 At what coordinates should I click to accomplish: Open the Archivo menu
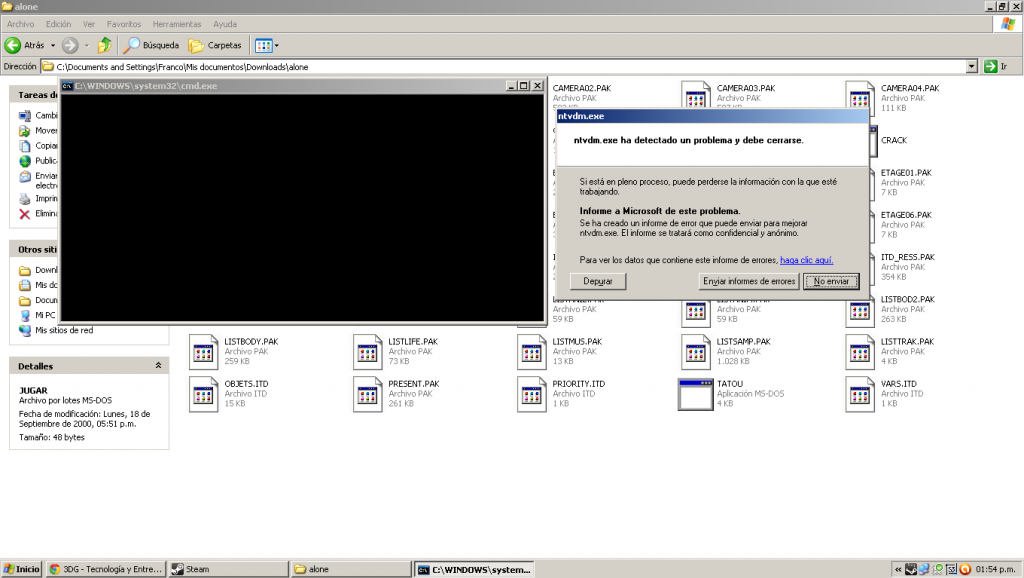click(x=20, y=24)
